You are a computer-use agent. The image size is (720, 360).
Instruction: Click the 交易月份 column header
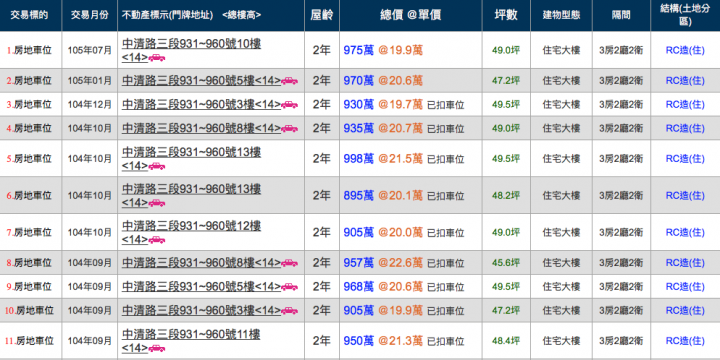pos(90,15)
